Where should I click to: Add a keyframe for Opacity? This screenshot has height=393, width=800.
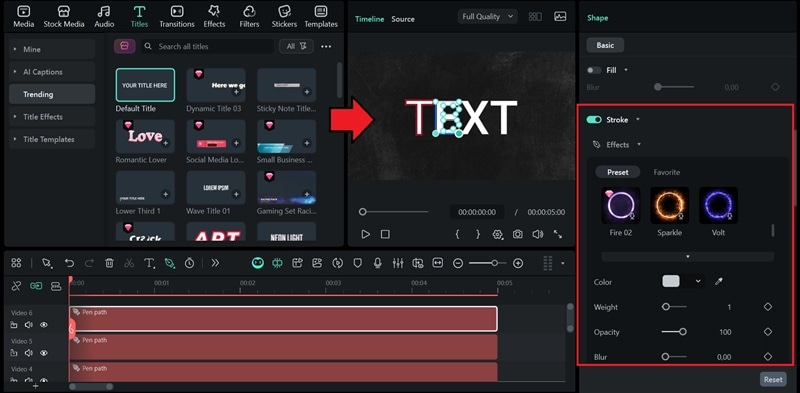768,332
